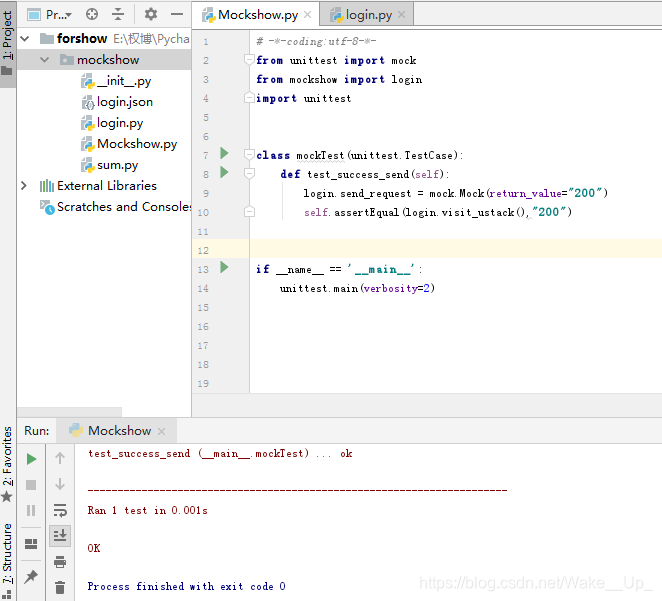The image size is (662, 601).
Task: Click the horizontal scrollbar under Project tree
Action: (x=70, y=411)
